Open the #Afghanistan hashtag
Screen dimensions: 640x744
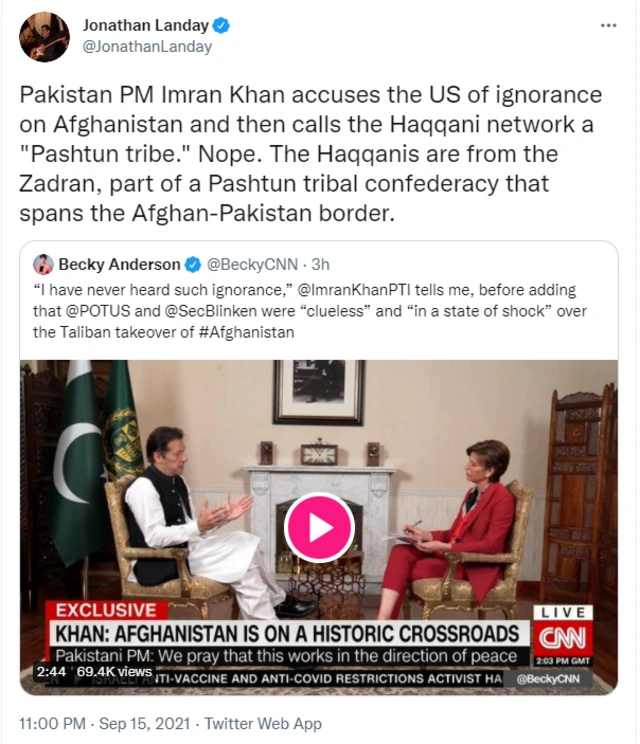[246, 332]
